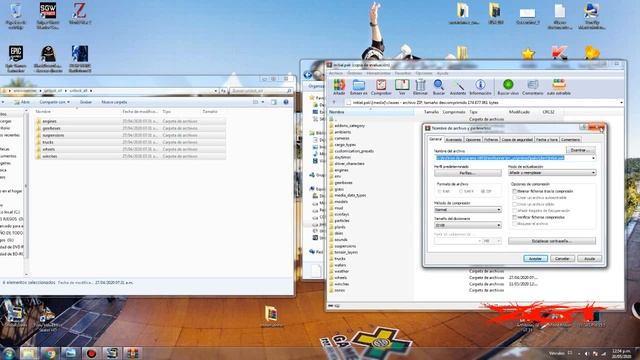Switch to the Fecha y hora tab
Viewport: 640px width, 360px height.
[x=547, y=140]
